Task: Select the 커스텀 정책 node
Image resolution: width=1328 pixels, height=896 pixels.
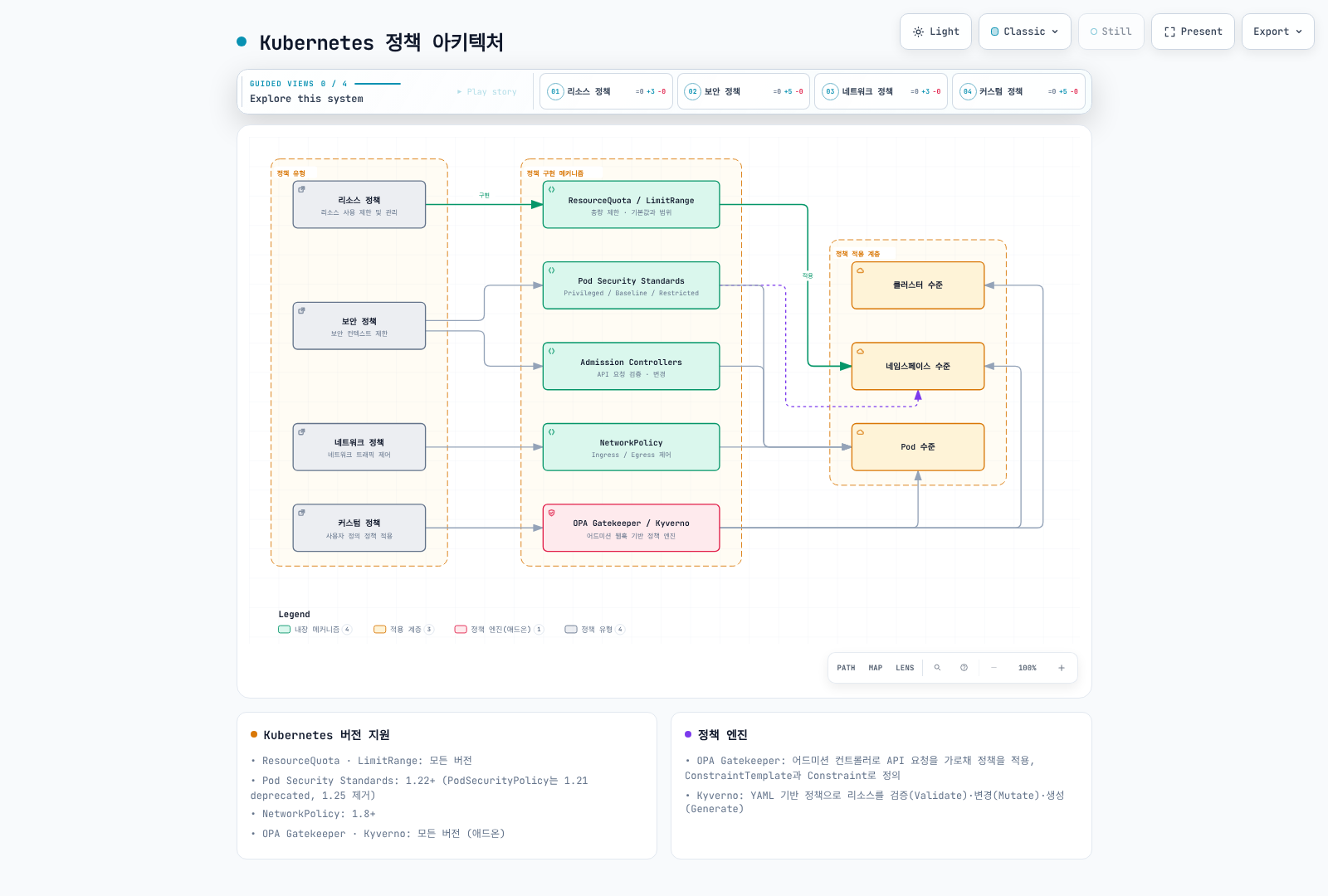Action: tap(359, 528)
